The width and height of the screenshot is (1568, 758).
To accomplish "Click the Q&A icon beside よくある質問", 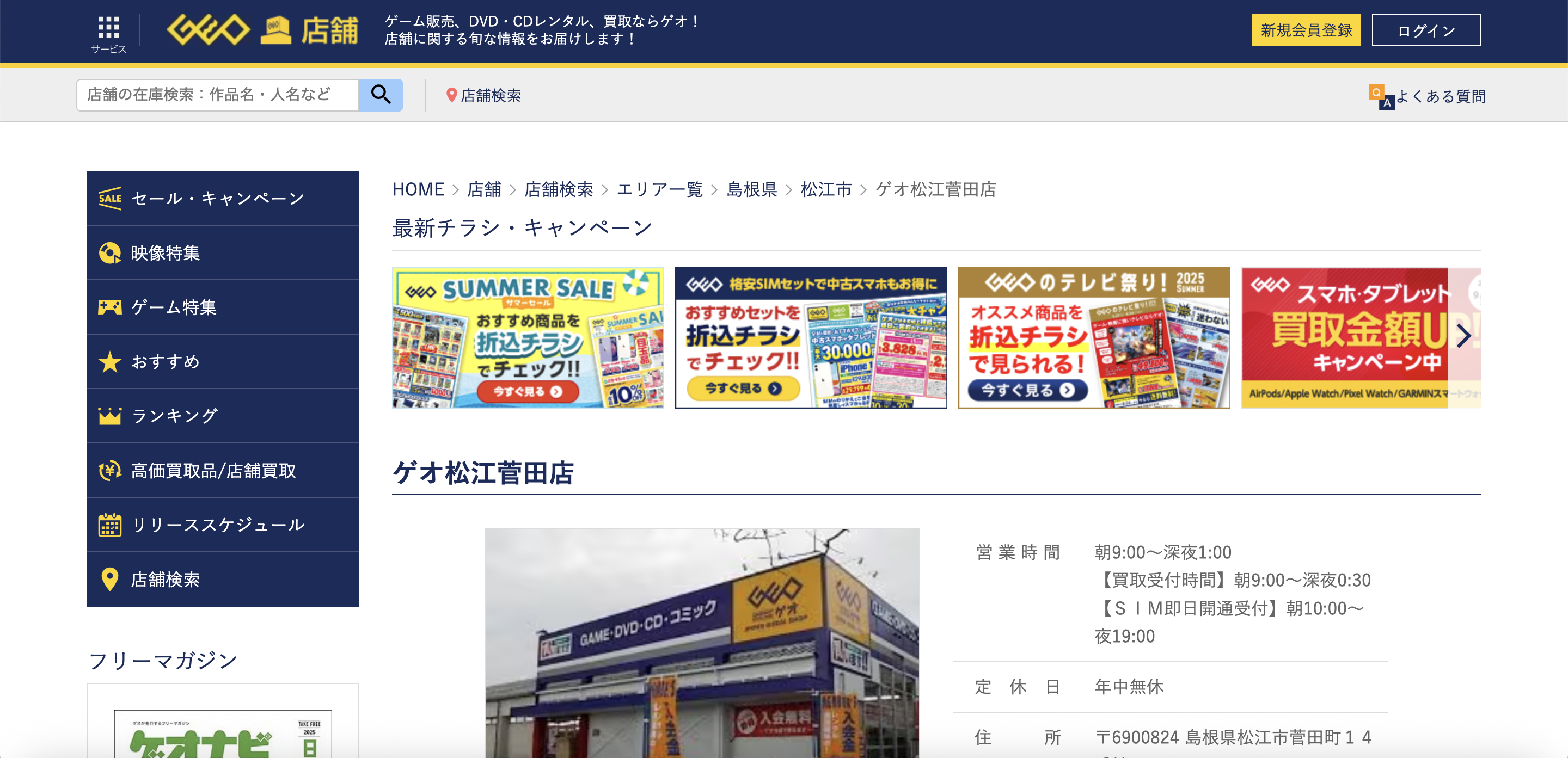I will point(1381,96).
